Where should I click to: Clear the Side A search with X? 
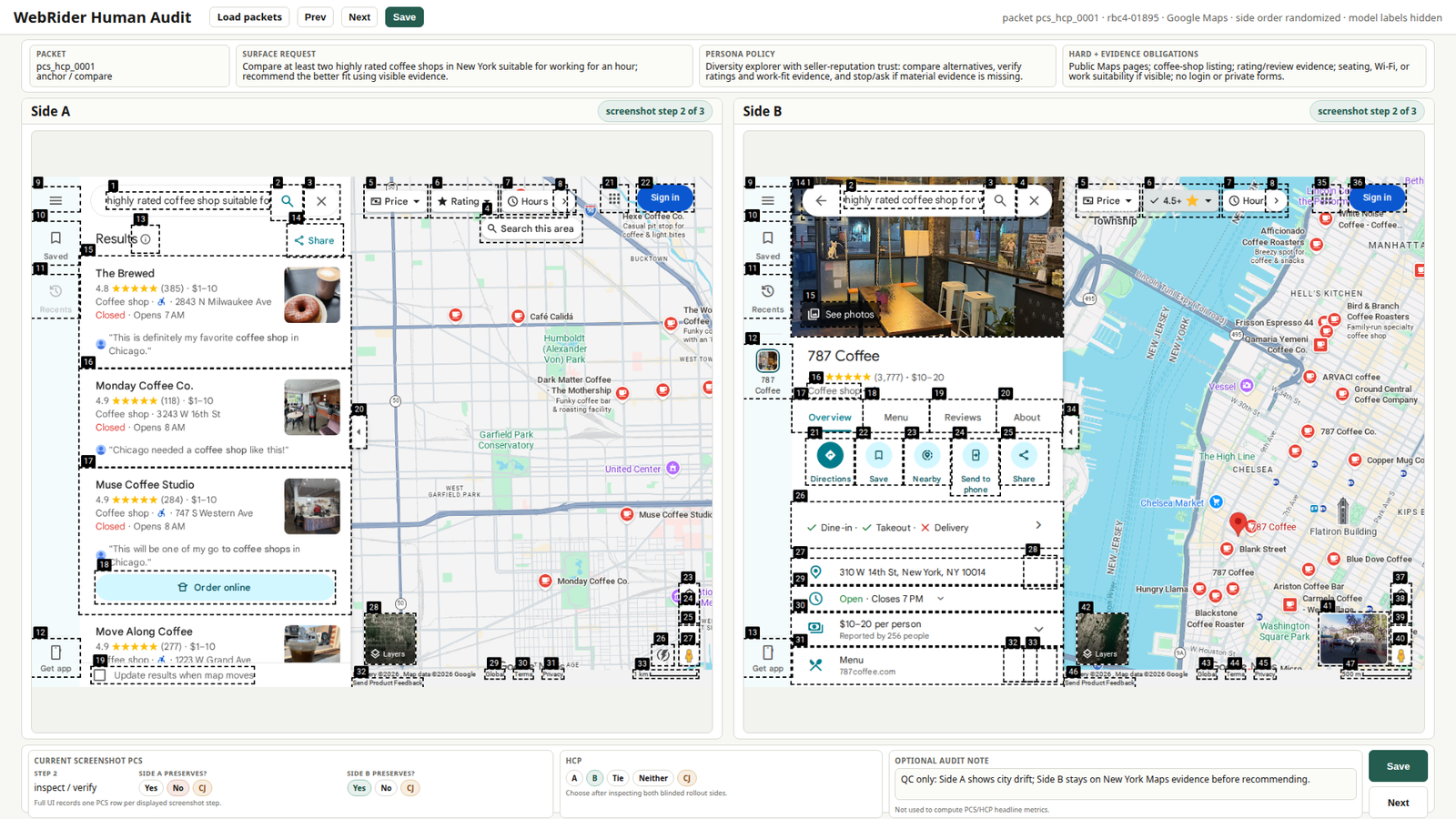(x=321, y=201)
